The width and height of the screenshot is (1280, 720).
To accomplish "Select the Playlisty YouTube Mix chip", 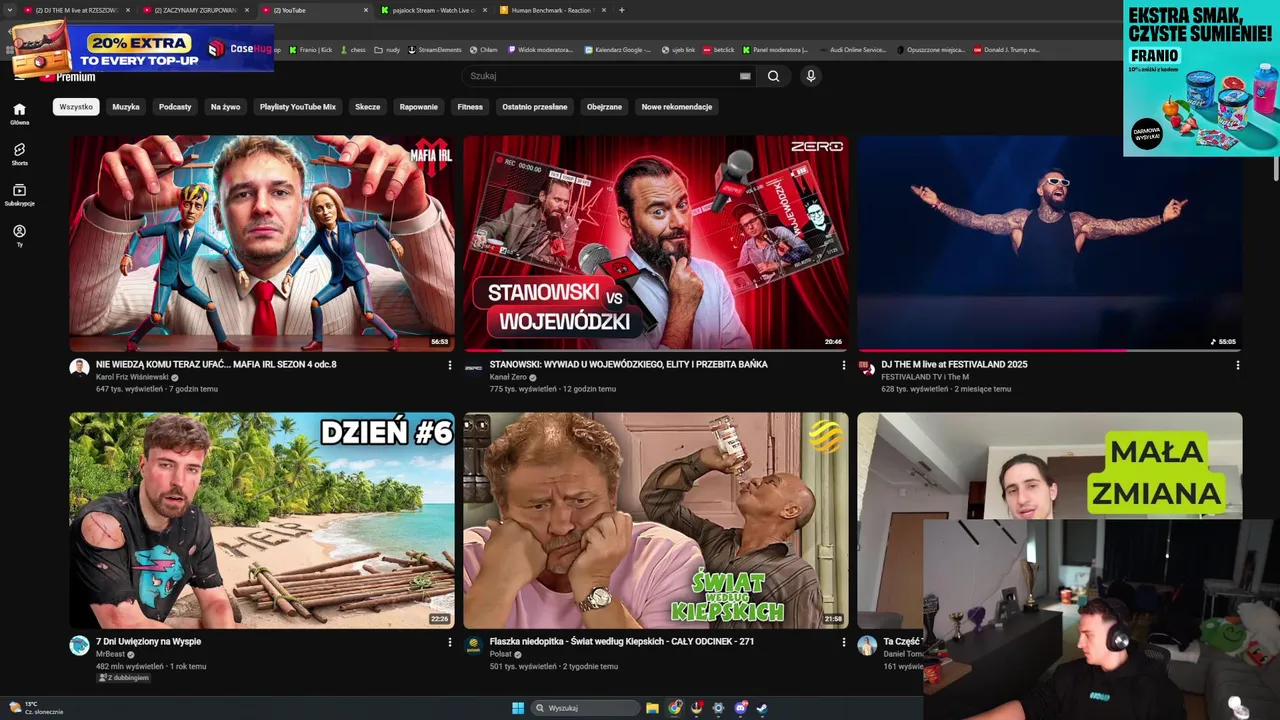I will (298, 107).
